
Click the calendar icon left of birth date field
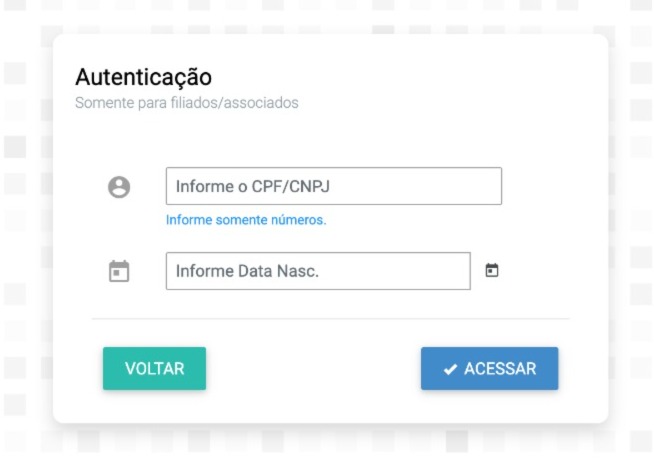119,271
